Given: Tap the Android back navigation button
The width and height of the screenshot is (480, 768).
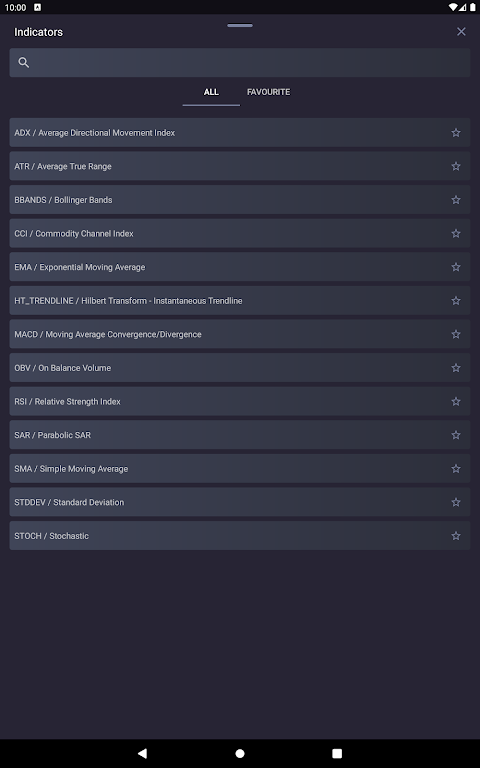Looking at the screenshot, I should tap(142, 753).
